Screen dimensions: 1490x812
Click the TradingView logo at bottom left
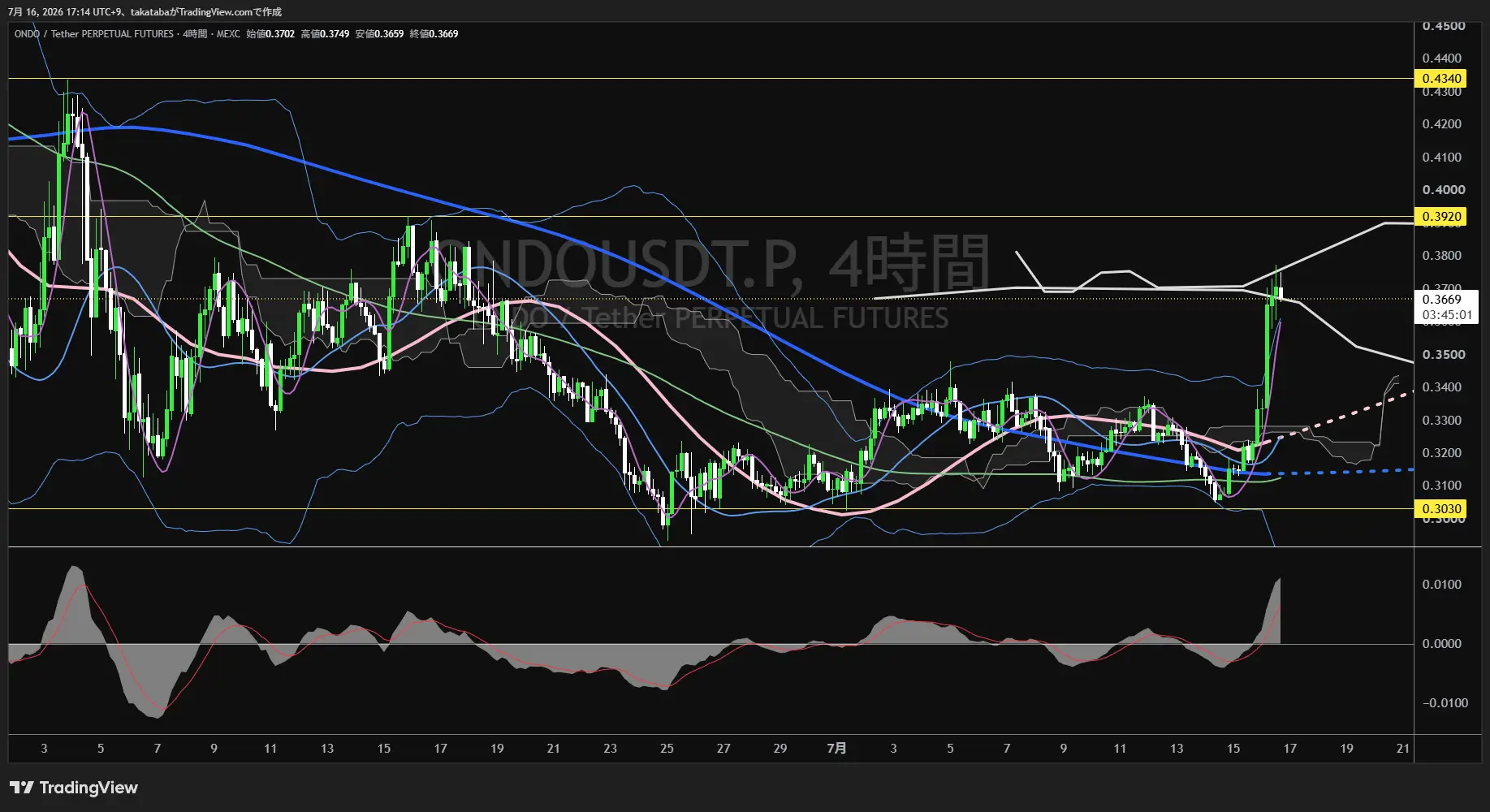tap(74, 788)
